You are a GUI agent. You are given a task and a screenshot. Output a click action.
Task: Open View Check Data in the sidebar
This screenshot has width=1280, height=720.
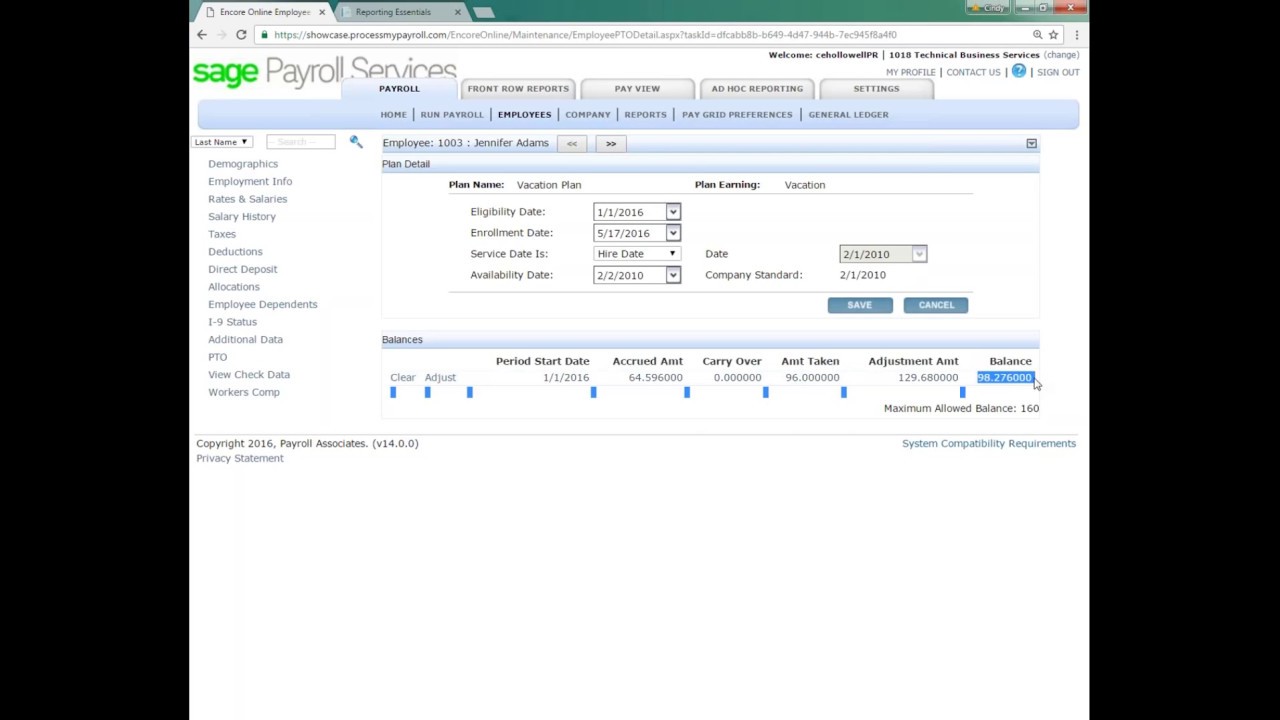[249, 374]
